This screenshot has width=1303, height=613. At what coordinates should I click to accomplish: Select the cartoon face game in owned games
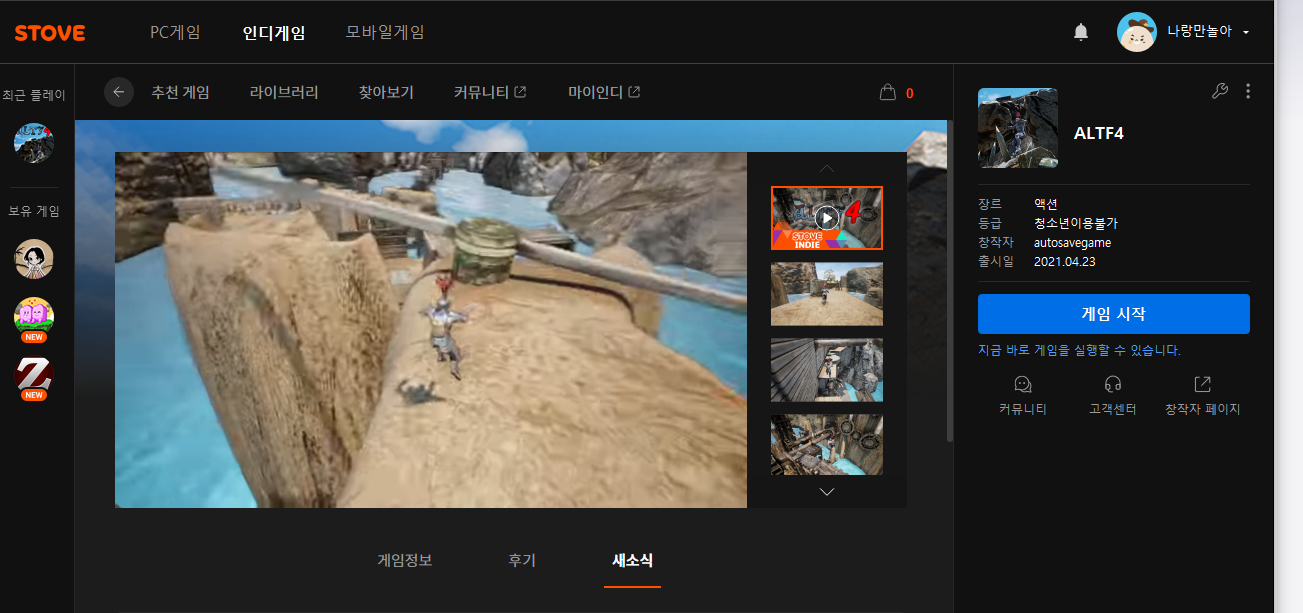(34, 259)
